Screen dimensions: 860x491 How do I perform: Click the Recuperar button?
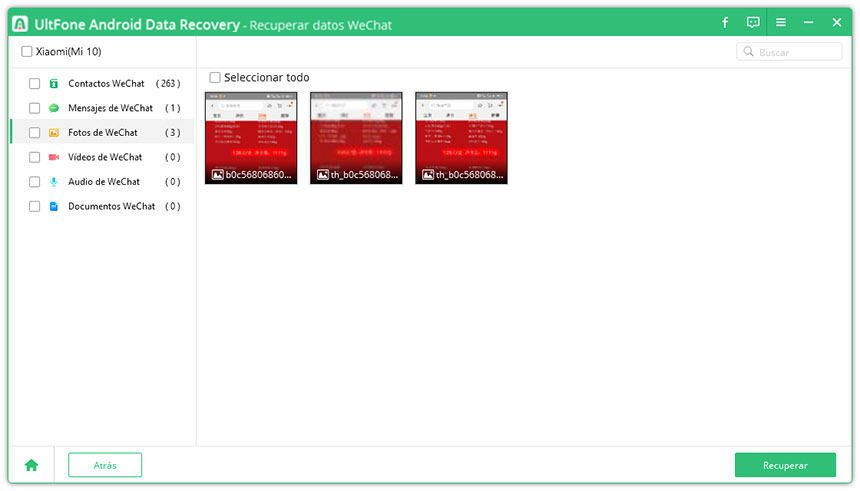click(785, 465)
